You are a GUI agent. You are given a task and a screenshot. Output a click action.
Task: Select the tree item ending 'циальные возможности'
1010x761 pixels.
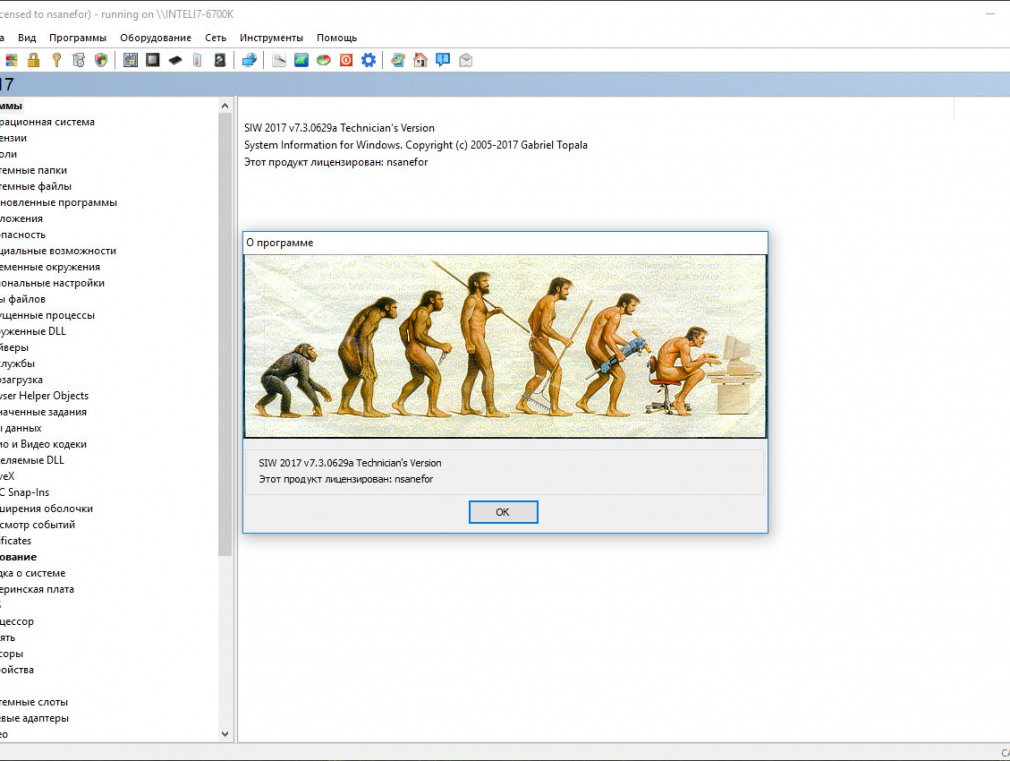[x=58, y=251]
